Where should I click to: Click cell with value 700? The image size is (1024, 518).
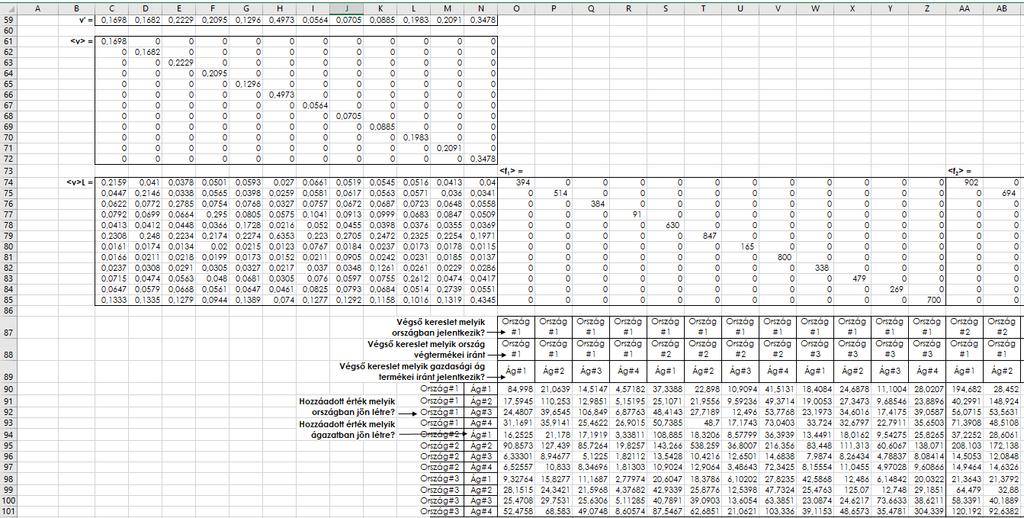click(x=927, y=299)
